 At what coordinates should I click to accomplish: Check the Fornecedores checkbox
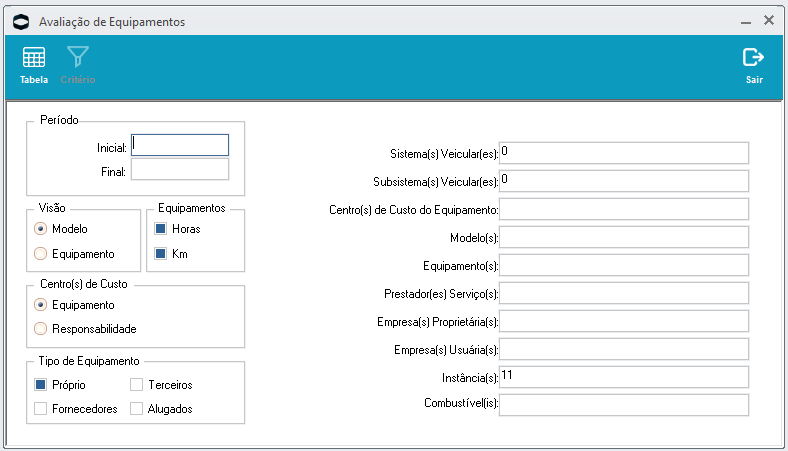tap(41, 408)
